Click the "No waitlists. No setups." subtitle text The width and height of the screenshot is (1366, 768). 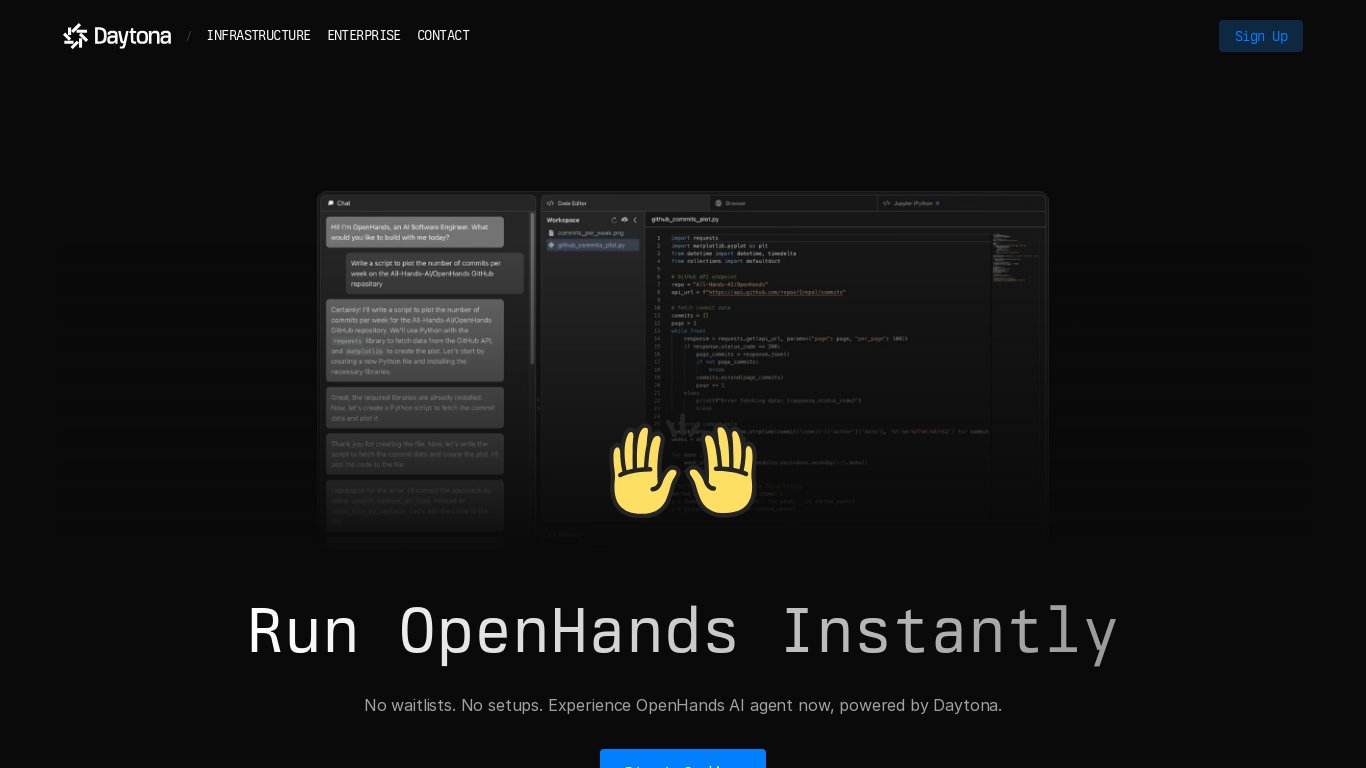(x=683, y=705)
